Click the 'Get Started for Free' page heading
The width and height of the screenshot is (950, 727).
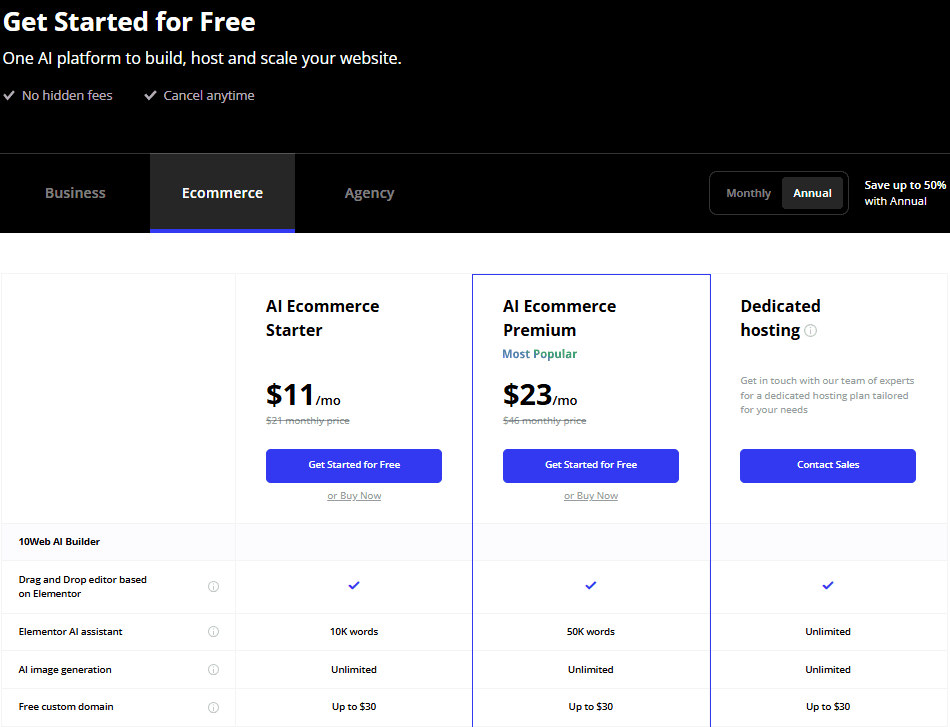[x=129, y=22]
